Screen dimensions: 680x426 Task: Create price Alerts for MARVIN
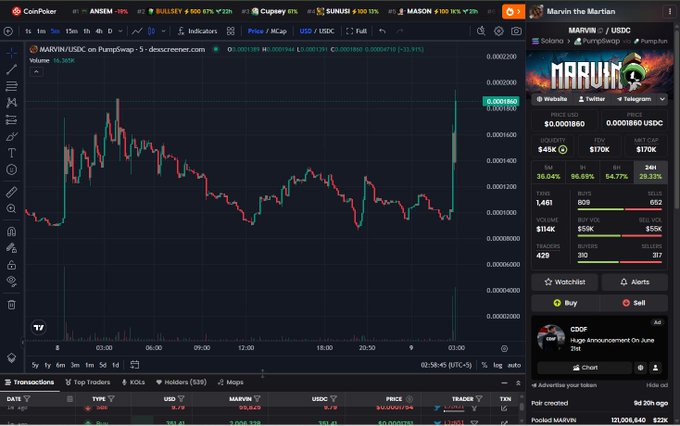tap(634, 282)
